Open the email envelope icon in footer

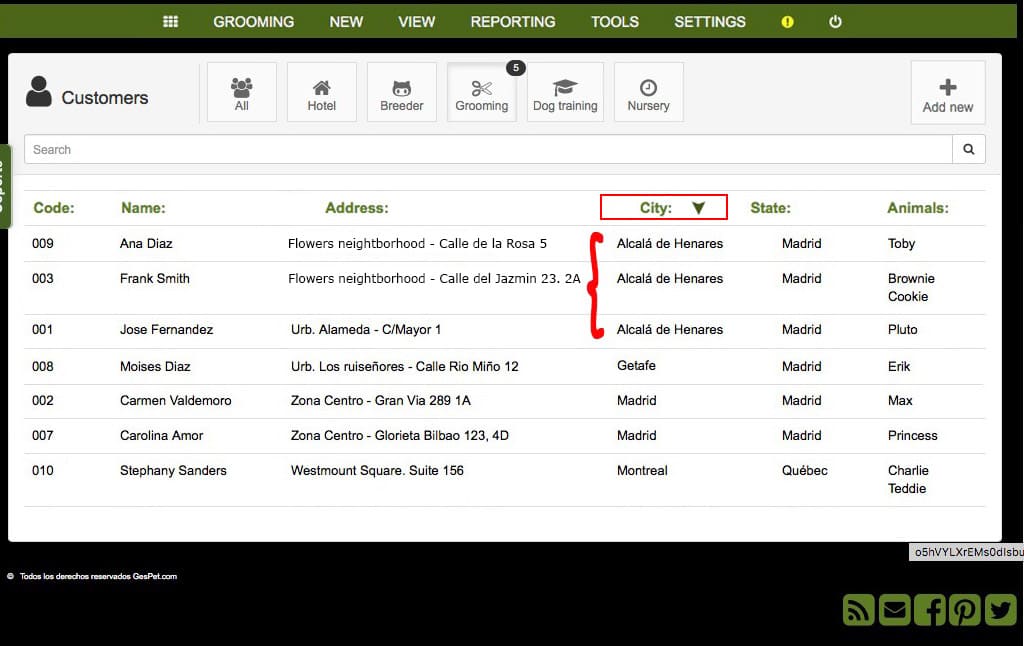(894, 610)
